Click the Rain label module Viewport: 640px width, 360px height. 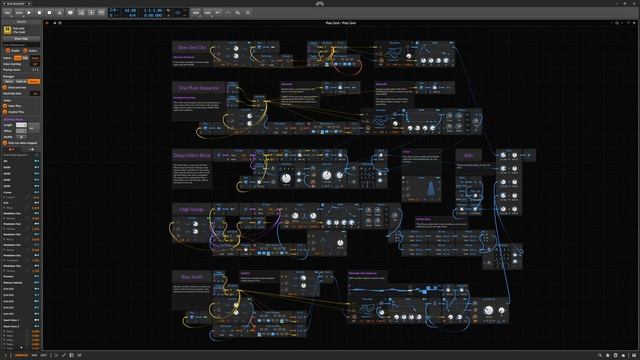469,156
